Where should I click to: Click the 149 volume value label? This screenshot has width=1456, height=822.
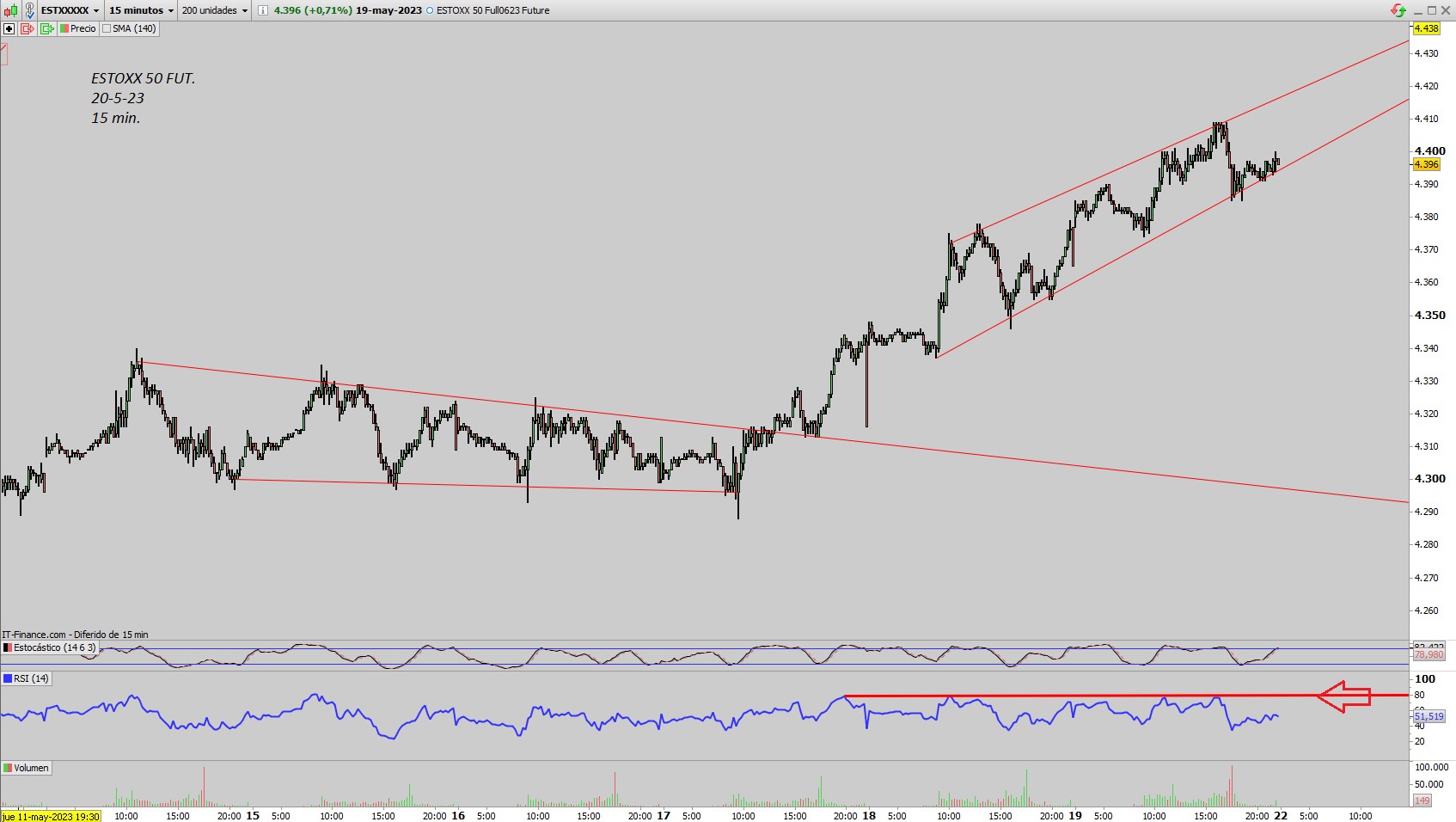coord(1422,801)
